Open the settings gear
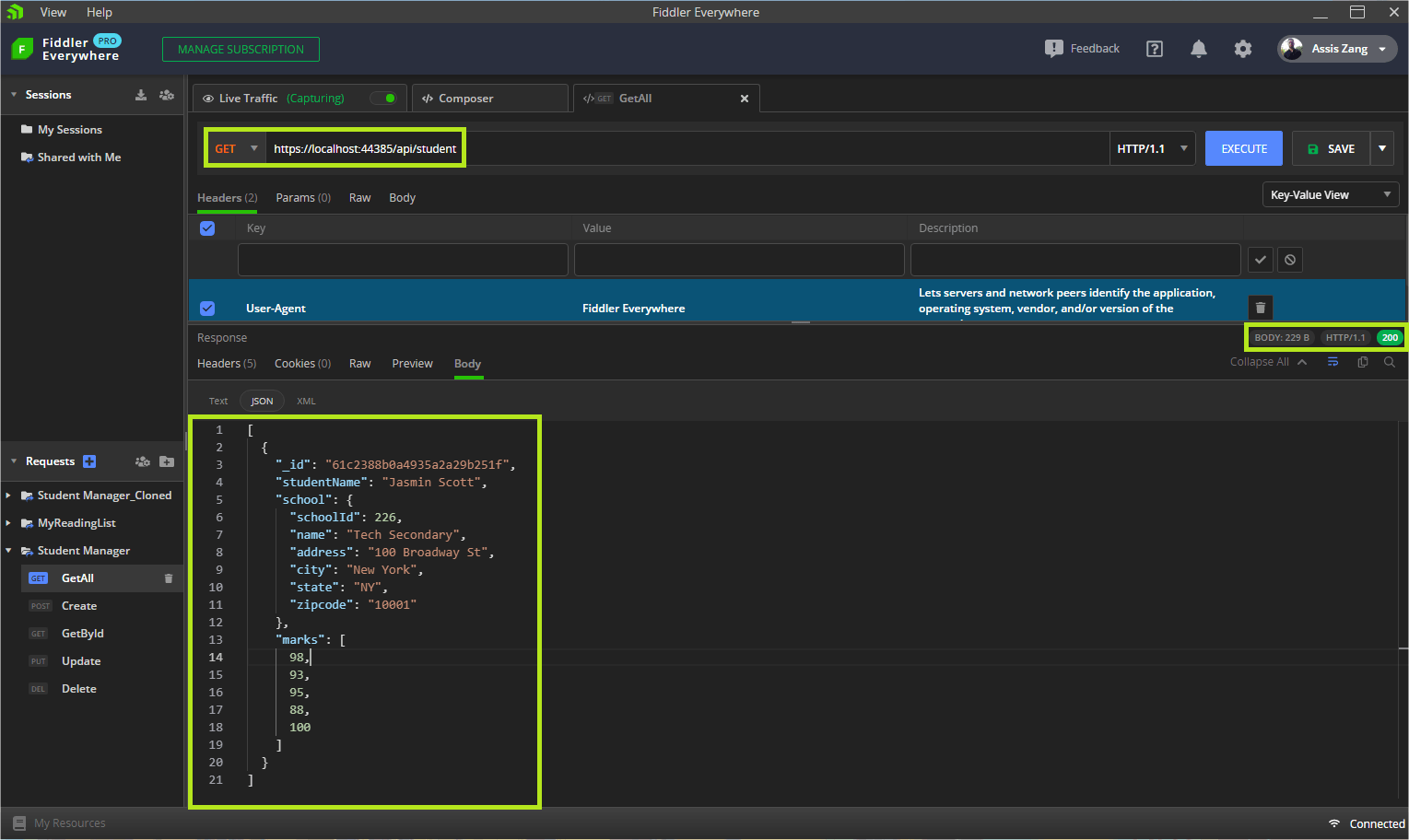1409x840 pixels. point(1243,49)
